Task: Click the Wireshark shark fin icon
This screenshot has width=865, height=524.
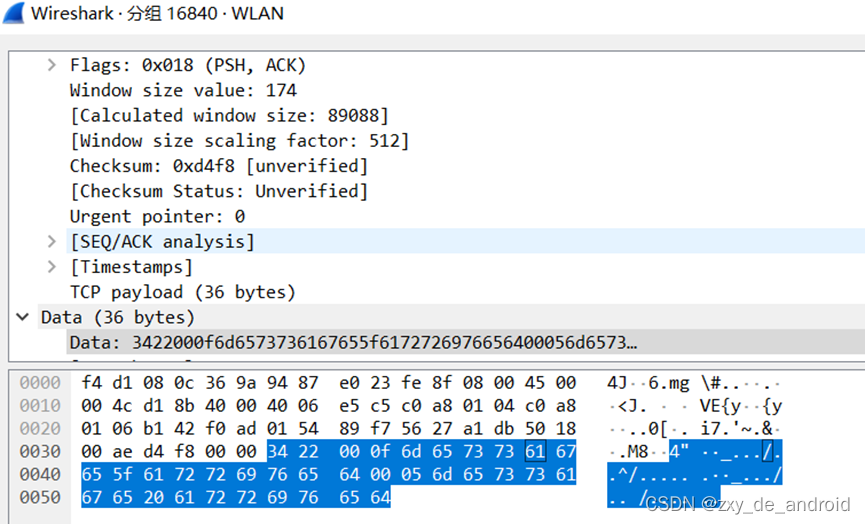Action: click(x=14, y=13)
